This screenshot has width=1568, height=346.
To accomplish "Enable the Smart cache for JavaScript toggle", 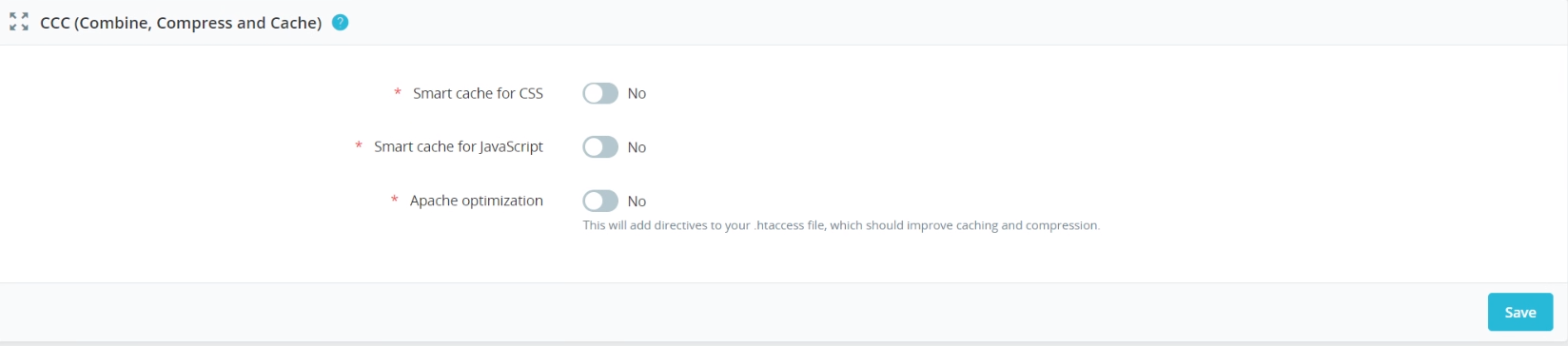I will tap(600, 147).
